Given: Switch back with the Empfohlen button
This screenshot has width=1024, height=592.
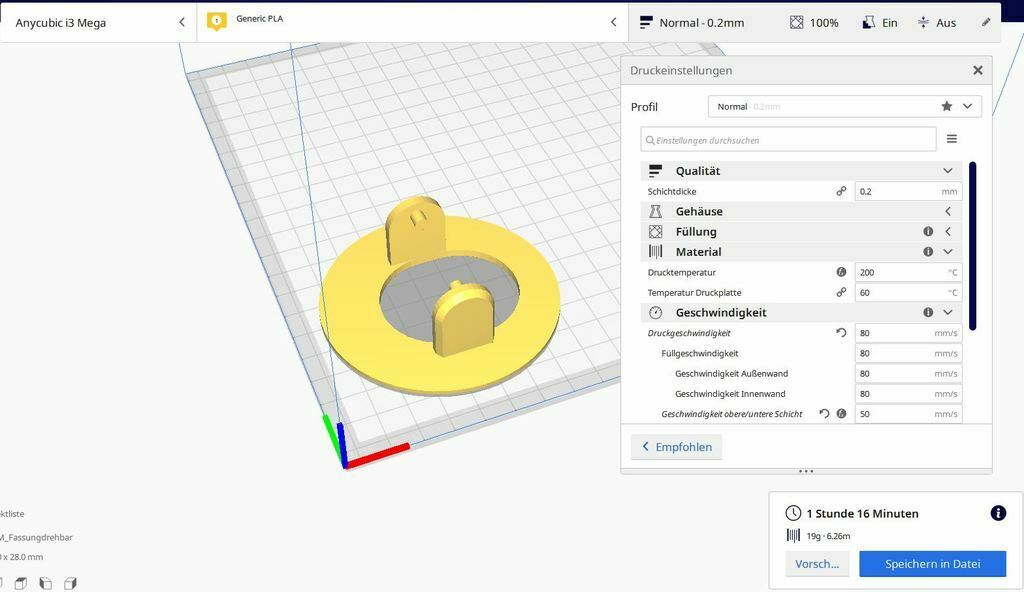Looking at the screenshot, I should (x=676, y=446).
